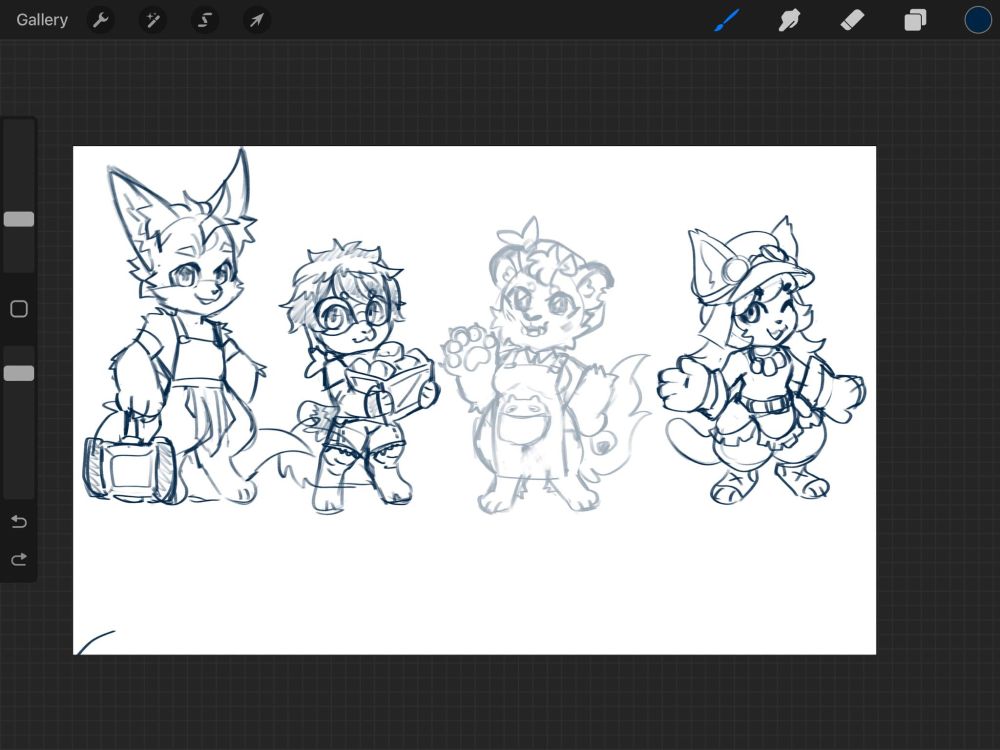Tap the cat character wearing a hat

point(762,360)
